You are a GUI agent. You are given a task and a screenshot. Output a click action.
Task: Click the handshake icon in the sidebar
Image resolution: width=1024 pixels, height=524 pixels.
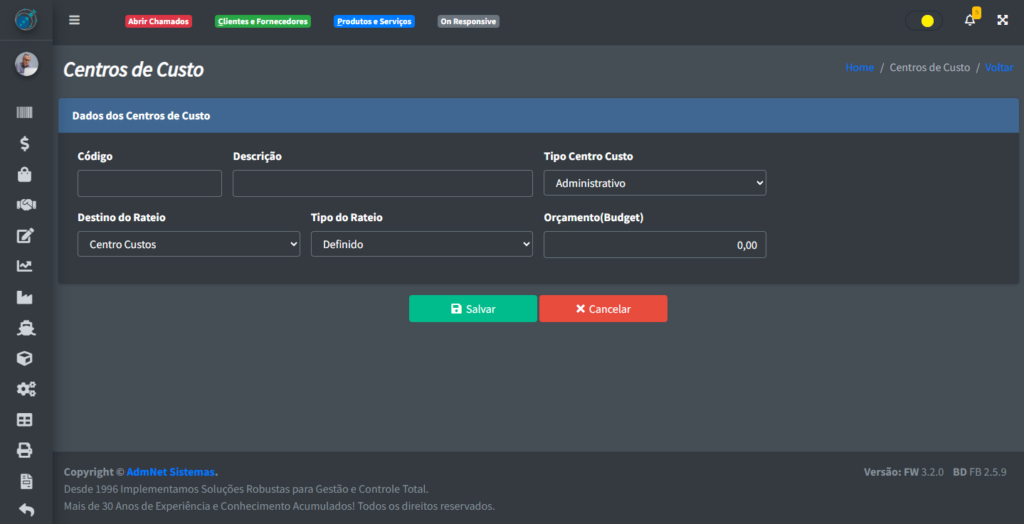pos(25,205)
